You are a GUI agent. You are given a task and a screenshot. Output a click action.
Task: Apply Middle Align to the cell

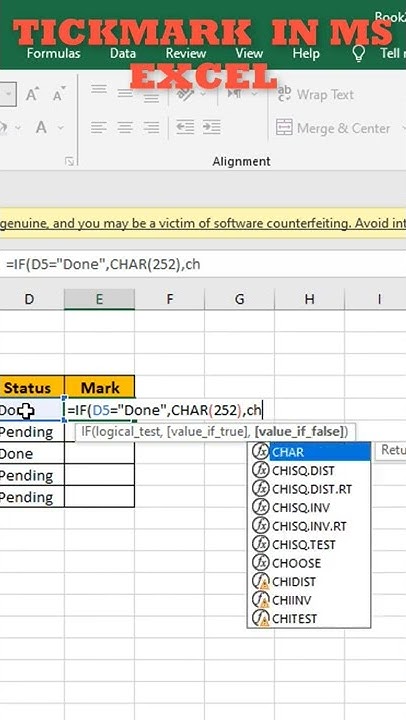point(125,93)
